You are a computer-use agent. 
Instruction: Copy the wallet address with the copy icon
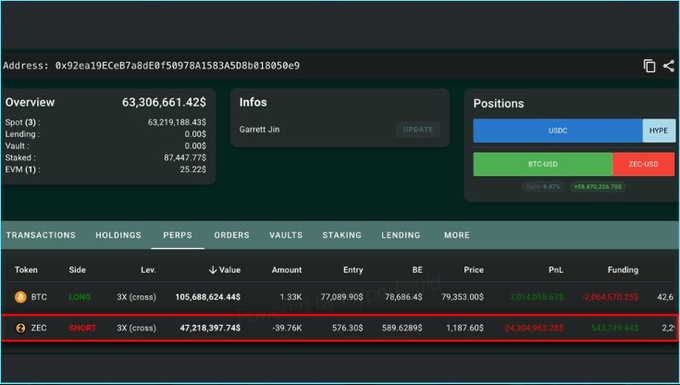coord(649,66)
